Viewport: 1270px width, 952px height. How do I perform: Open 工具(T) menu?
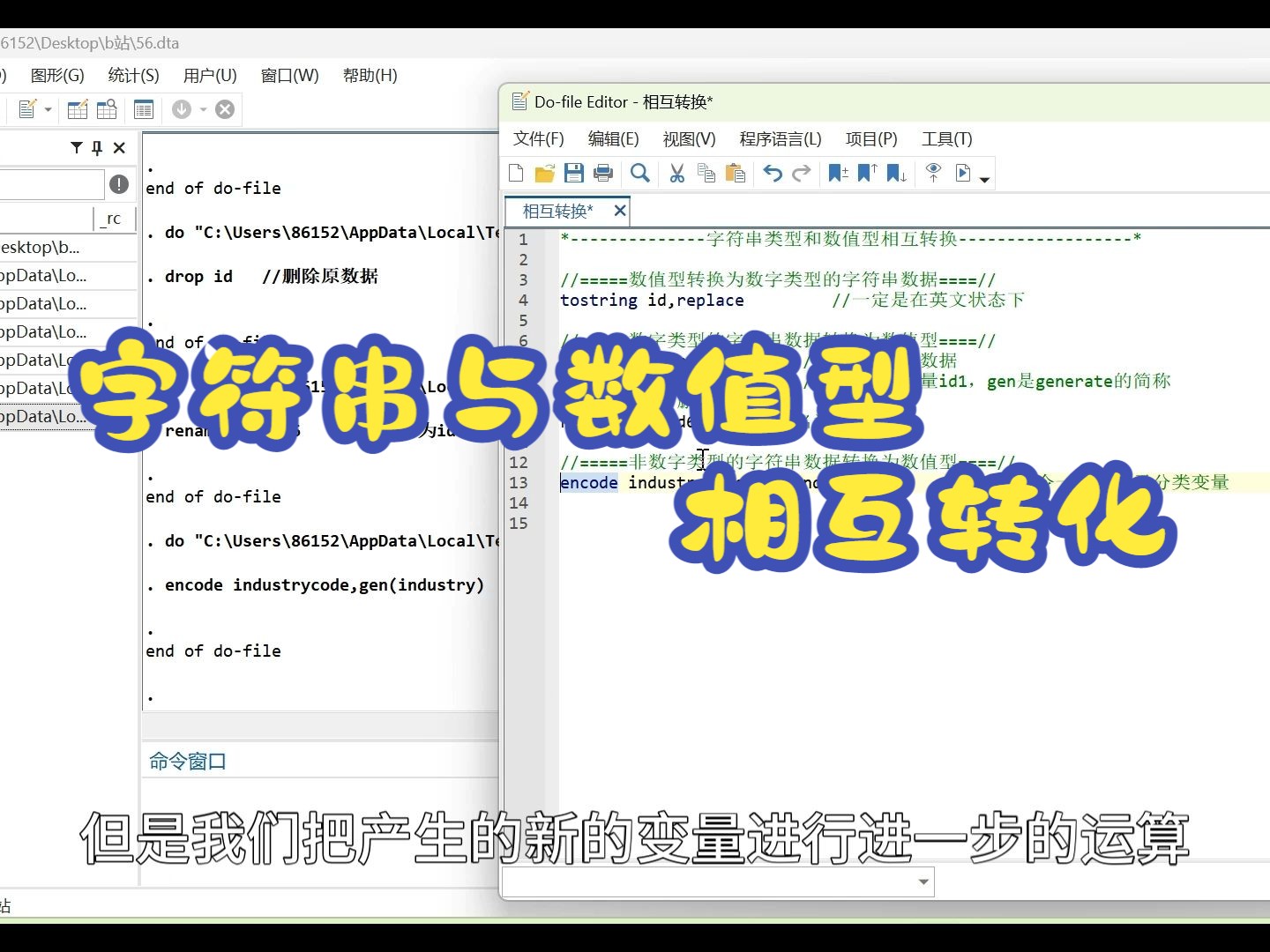click(947, 138)
